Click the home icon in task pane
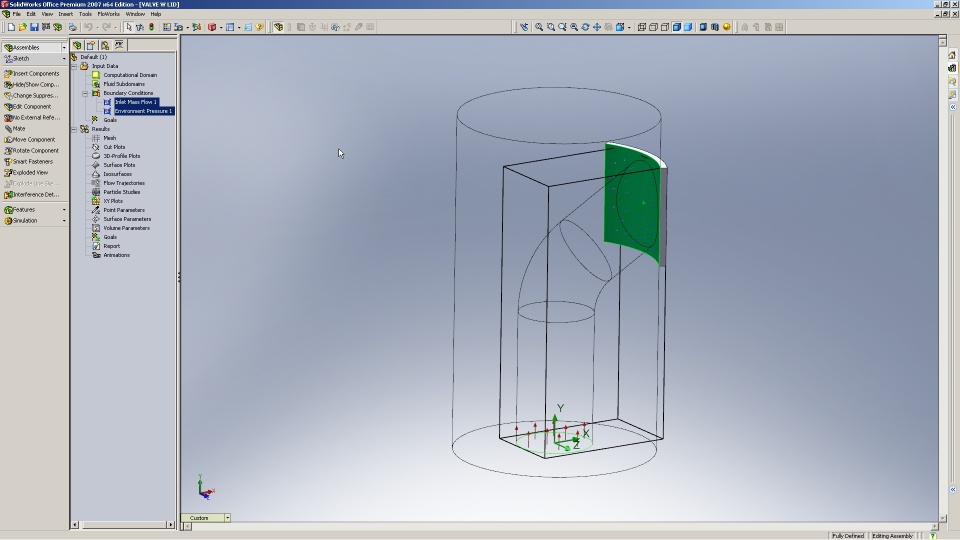The width and height of the screenshot is (960, 540). pos(952,55)
